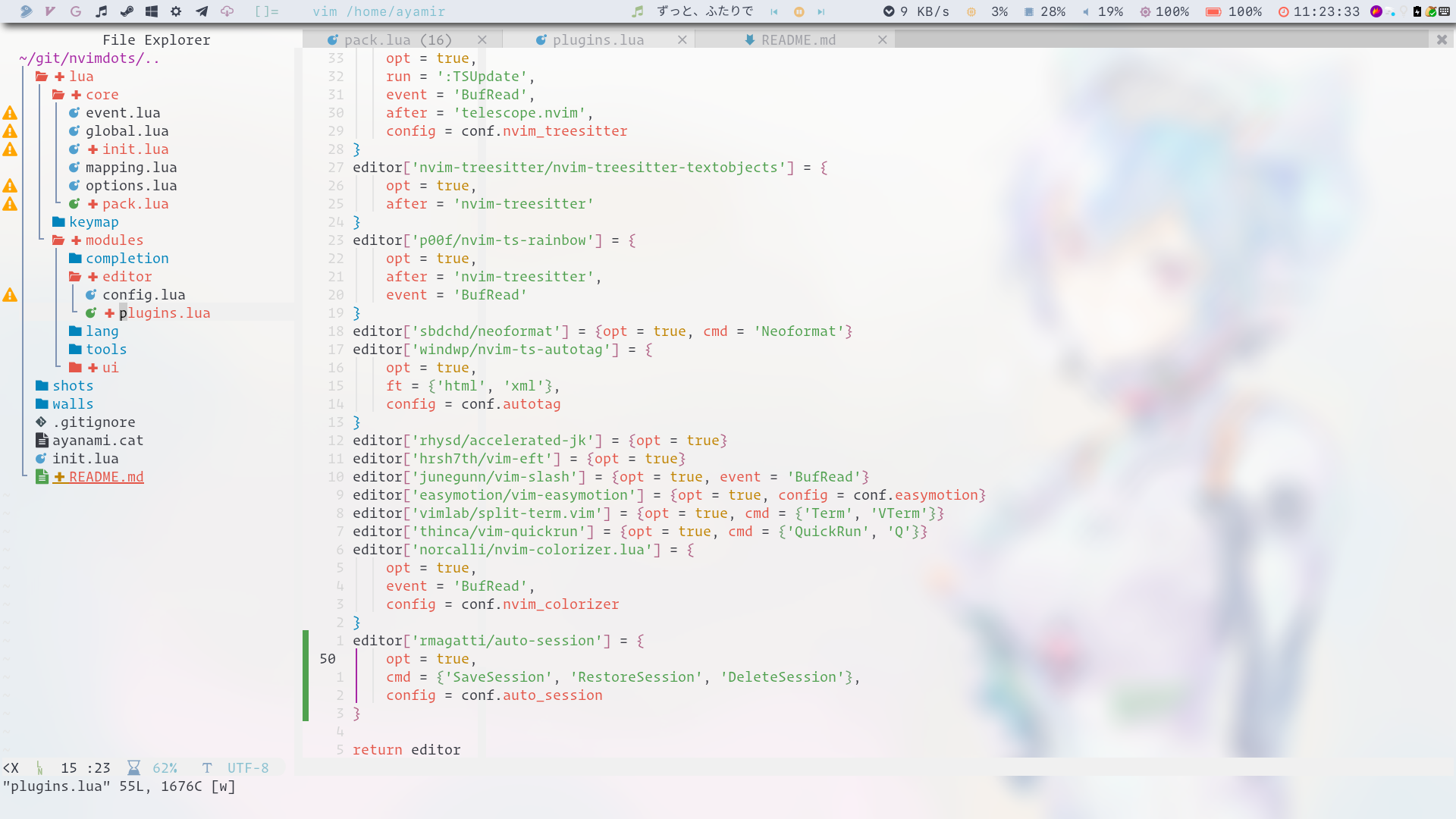The width and height of the screenshot is (1456, 819).
Task: Switch to the README.md tab
Action: [798, 40]
